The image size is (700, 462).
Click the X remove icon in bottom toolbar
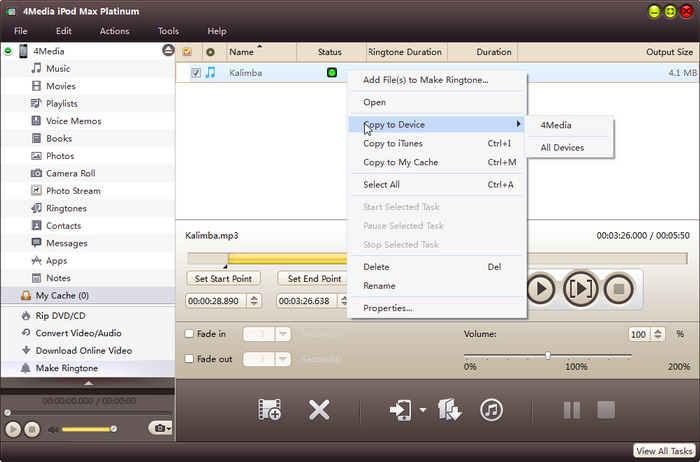(x=319, y=409)
